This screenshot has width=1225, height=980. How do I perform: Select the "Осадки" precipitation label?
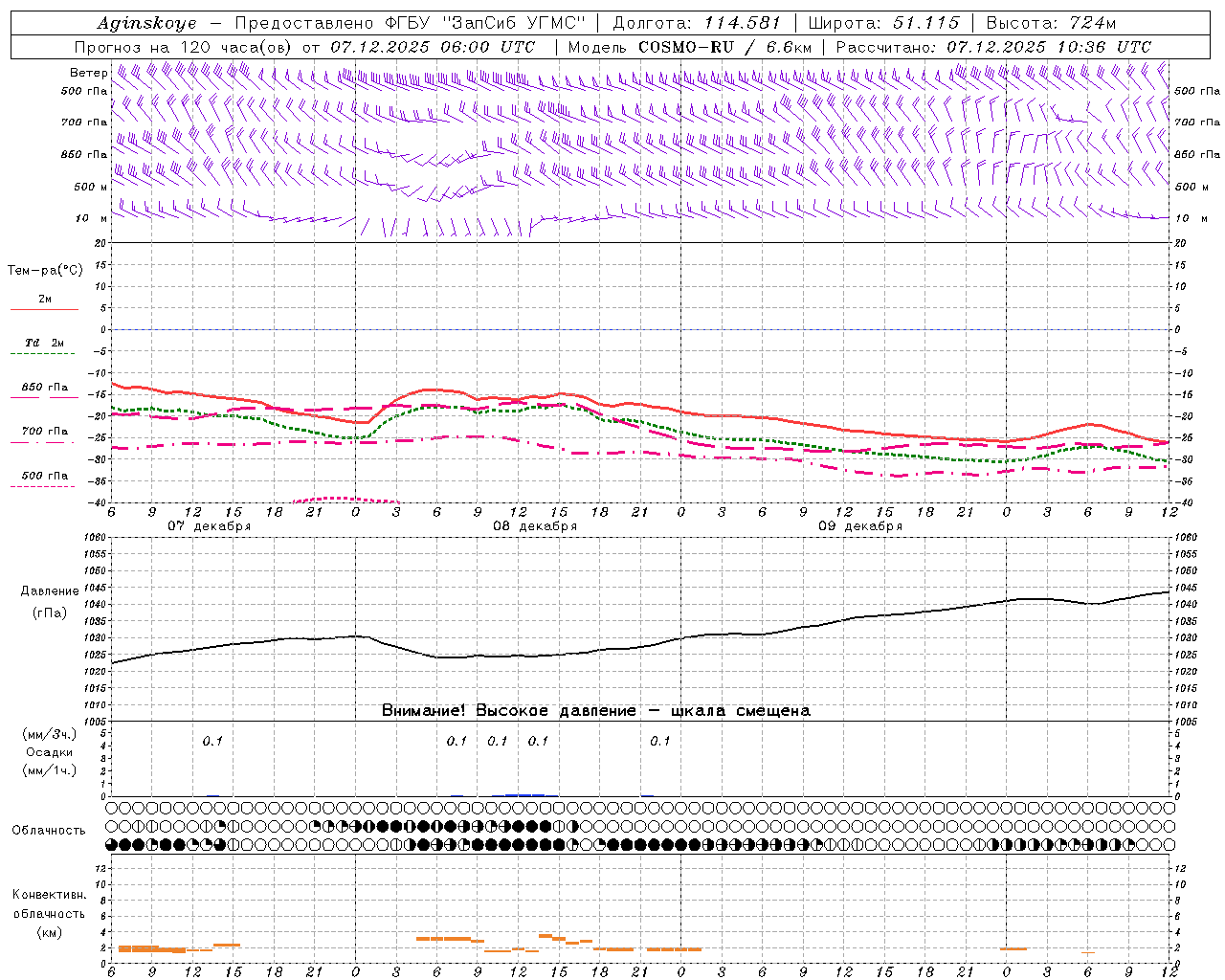(49, 752)
